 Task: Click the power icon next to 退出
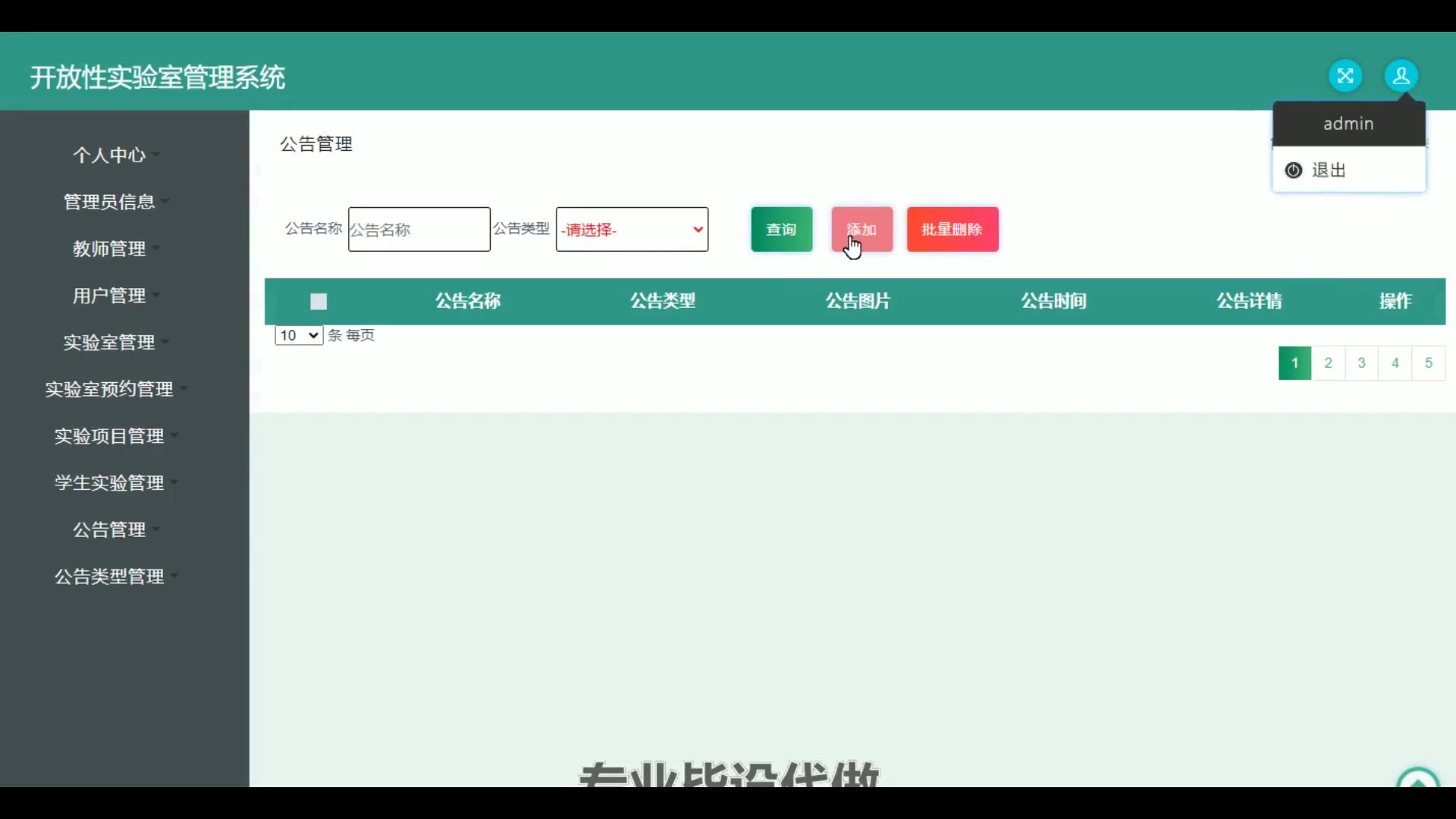pos(1294,170)
